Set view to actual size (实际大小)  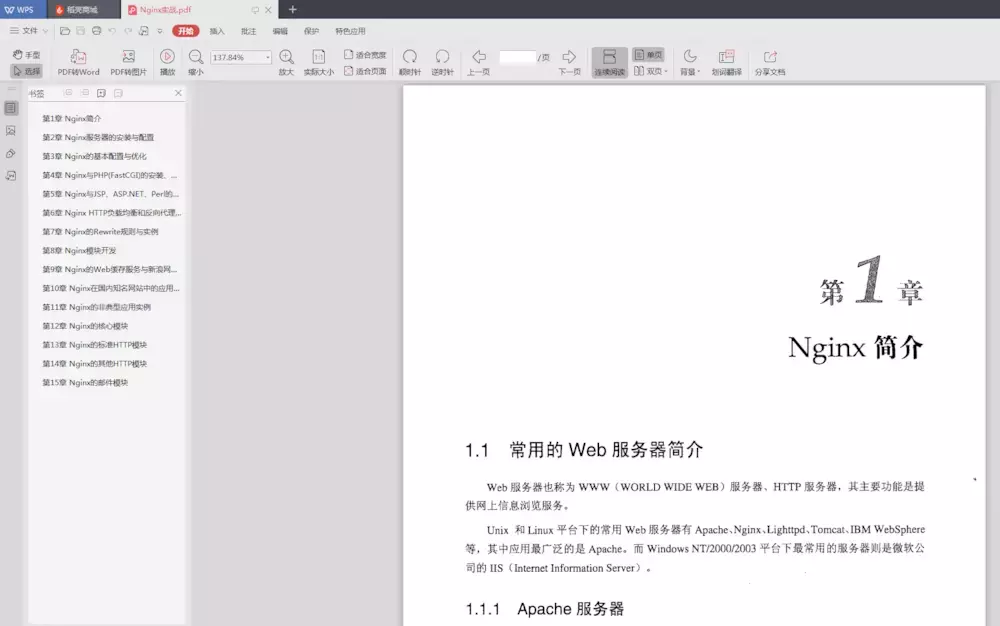[318, 62]
